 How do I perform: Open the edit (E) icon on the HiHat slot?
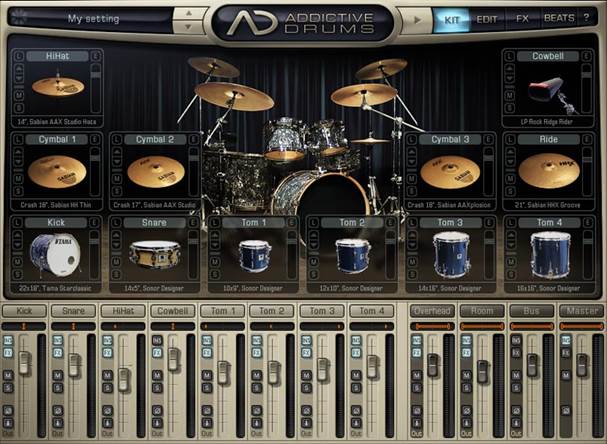click(95, 56)
